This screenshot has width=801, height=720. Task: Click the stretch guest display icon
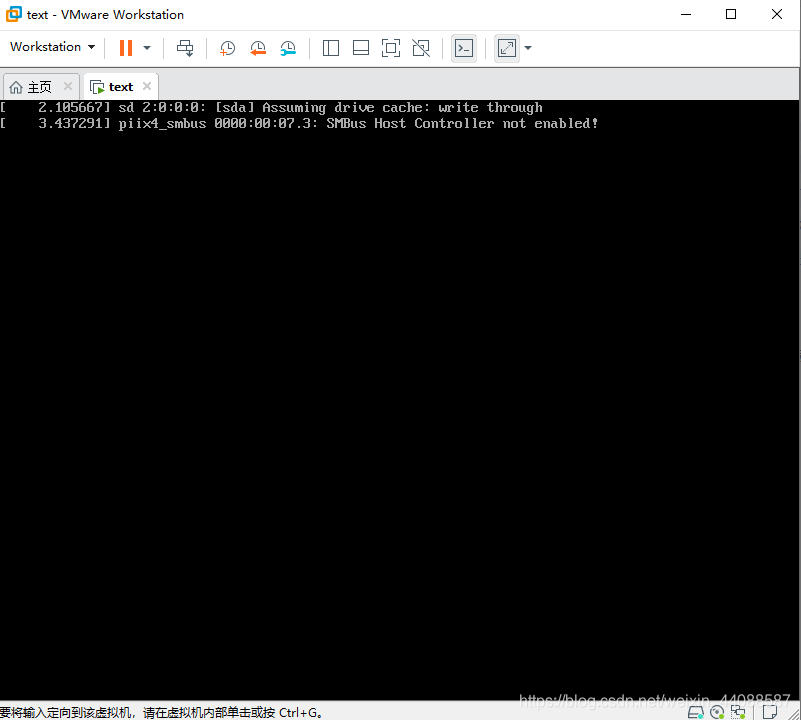[507, 48]
